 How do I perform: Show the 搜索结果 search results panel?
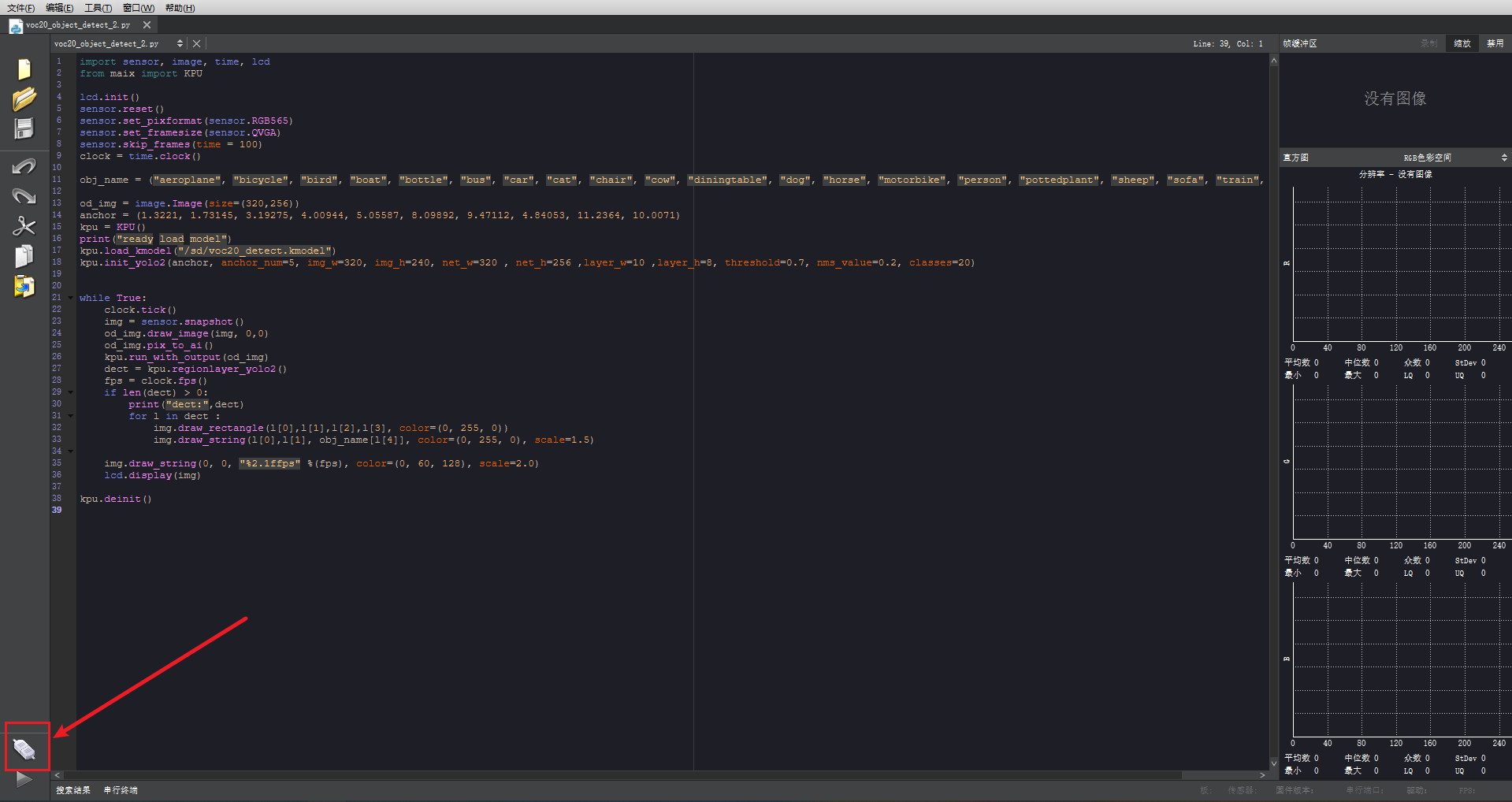pos(73,790)
